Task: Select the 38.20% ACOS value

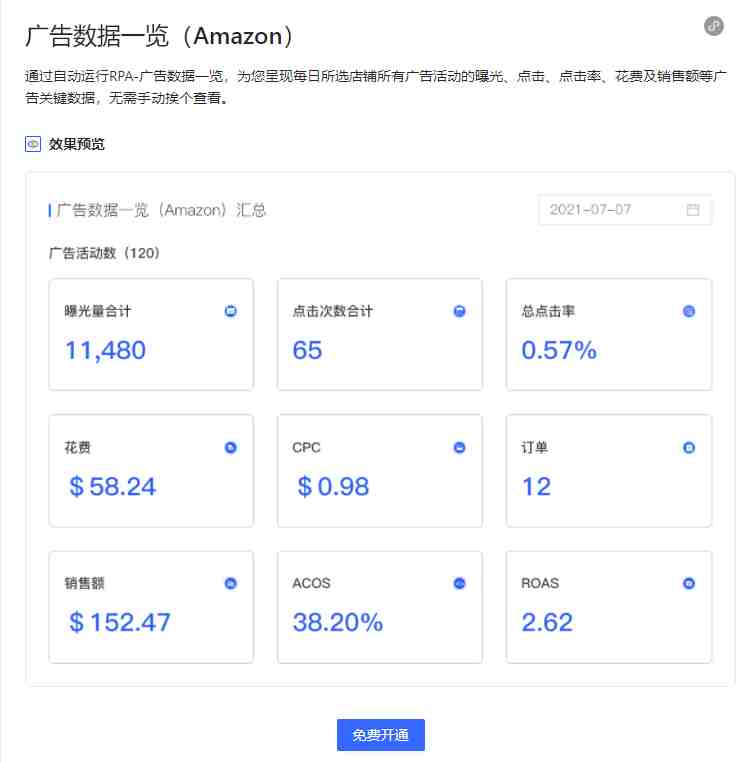Action: pos(338,622)
